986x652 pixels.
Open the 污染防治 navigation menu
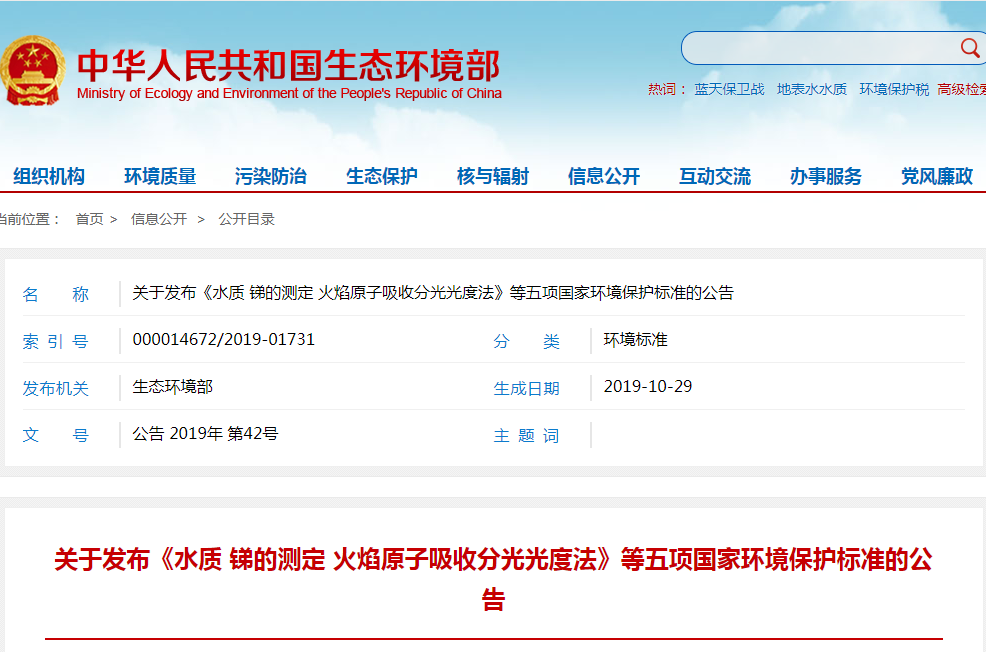click(x=271, y=176)
